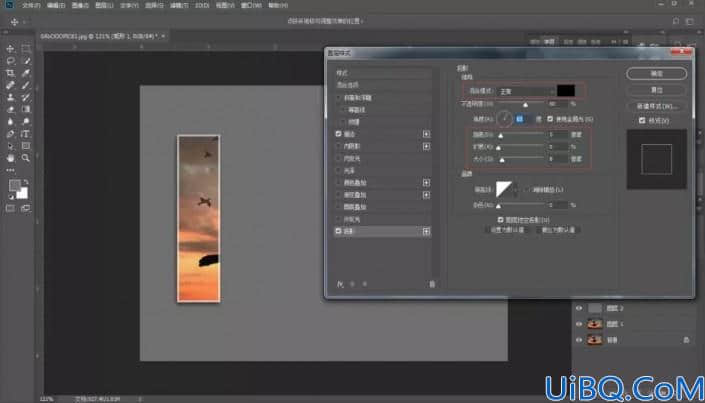Click Reset to Default button
Image resolution: width=705 pixels, height=403 pixels.
[558, 230]
